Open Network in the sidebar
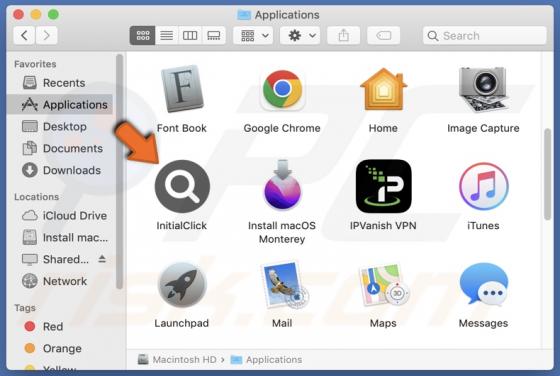Screen dimensions: 560x376 coord(60,281)
